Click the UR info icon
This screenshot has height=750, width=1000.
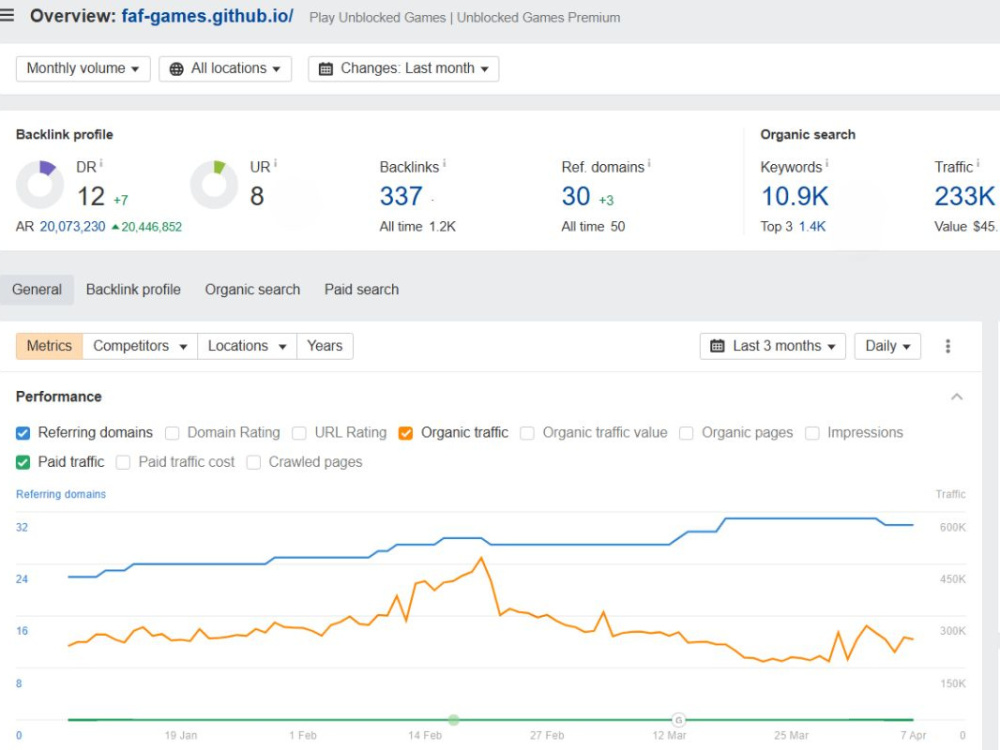coord(276,164)
